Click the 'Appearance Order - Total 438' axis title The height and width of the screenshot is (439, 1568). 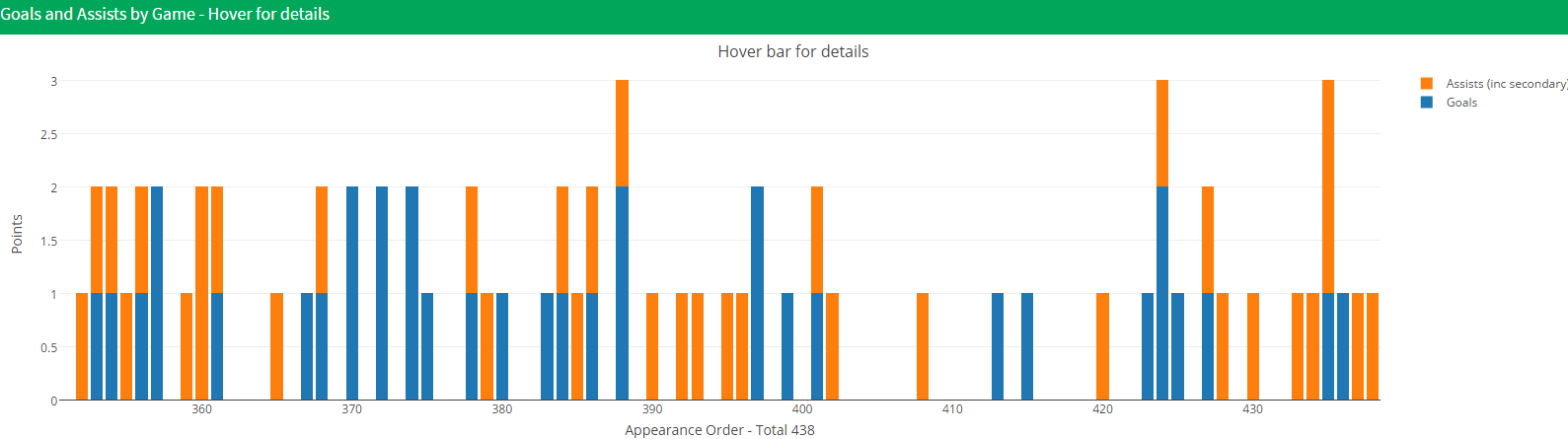719,430
